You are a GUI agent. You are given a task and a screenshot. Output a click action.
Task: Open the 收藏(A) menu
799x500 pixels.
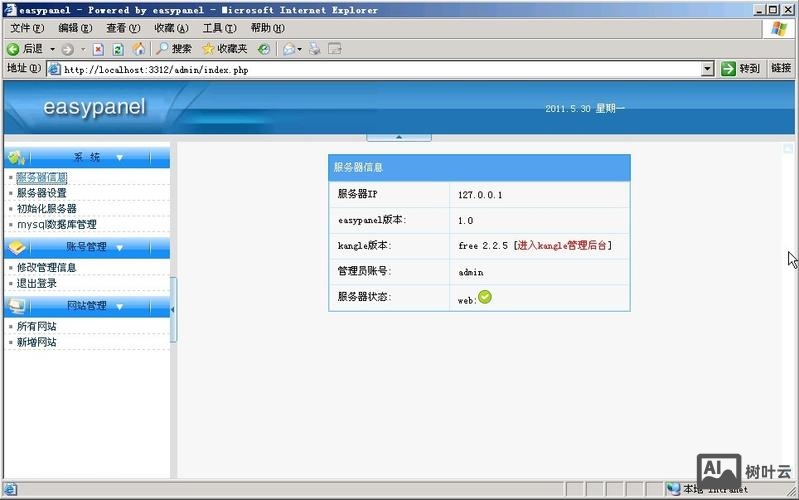tap(171, 28)
